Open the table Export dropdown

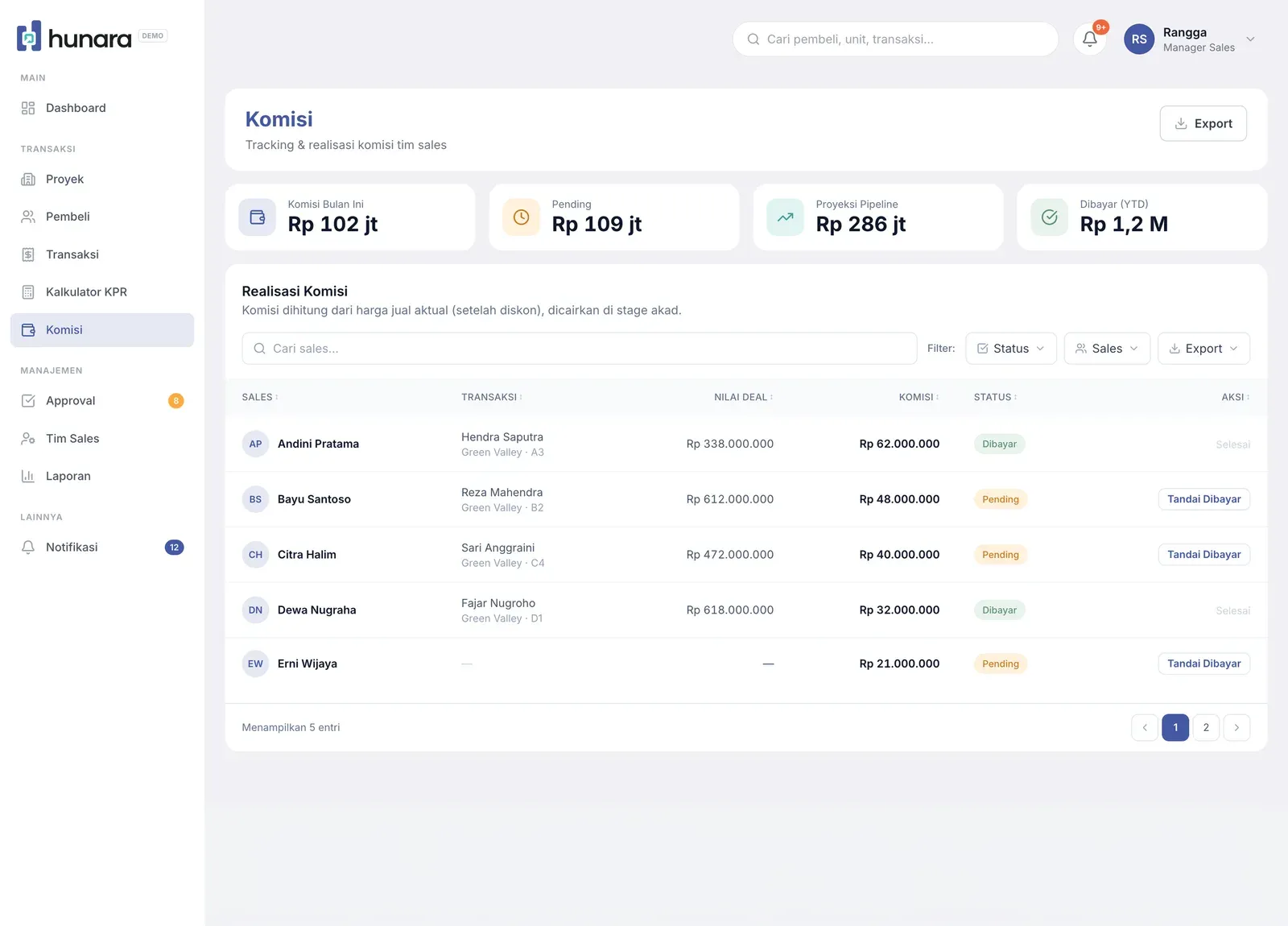click(x=1203, y=349)
